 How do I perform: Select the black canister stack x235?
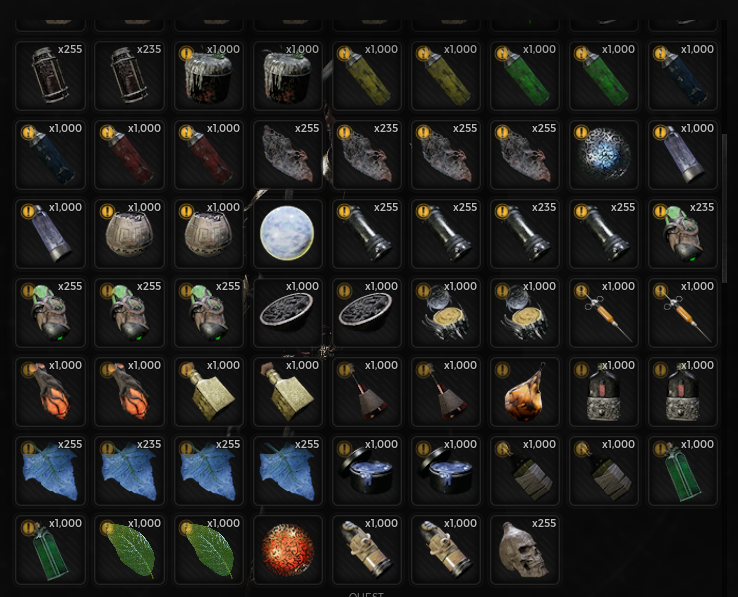point(524,234)
